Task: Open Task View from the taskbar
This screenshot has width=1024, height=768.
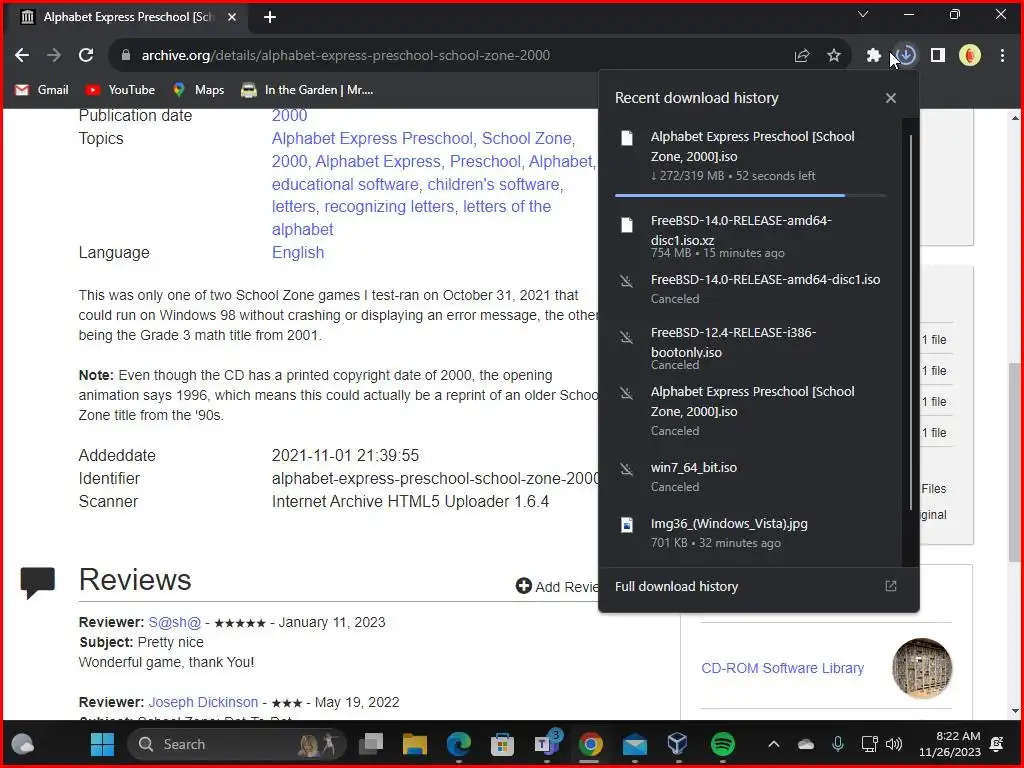Action: click(x=372, y=744)
